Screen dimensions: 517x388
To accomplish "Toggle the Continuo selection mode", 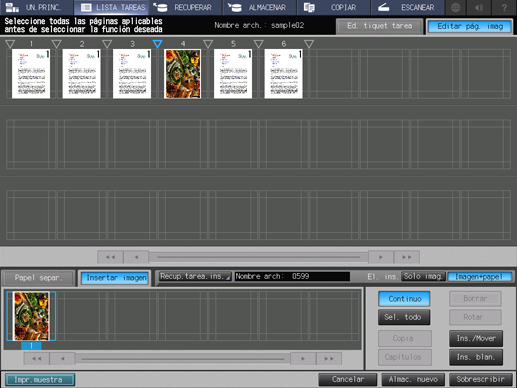I will 404,299.
